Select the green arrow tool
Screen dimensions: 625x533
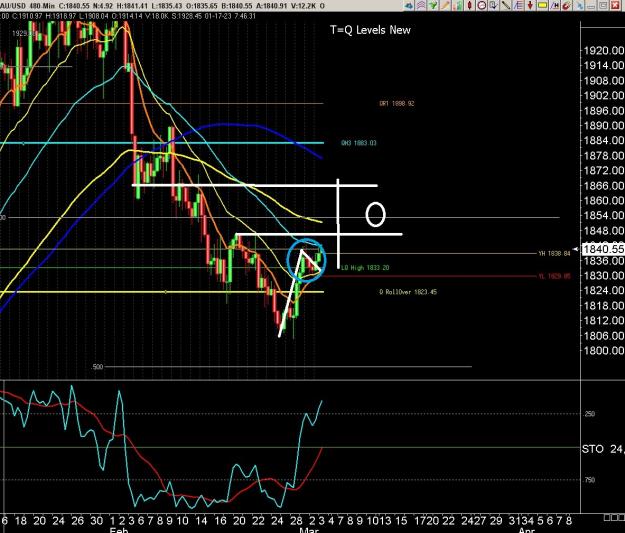(x=433, y=6)
